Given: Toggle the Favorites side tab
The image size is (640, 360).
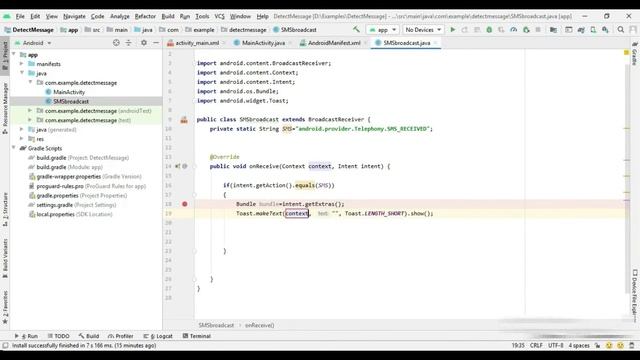Looking at the screenshot, I should point(5,307).
